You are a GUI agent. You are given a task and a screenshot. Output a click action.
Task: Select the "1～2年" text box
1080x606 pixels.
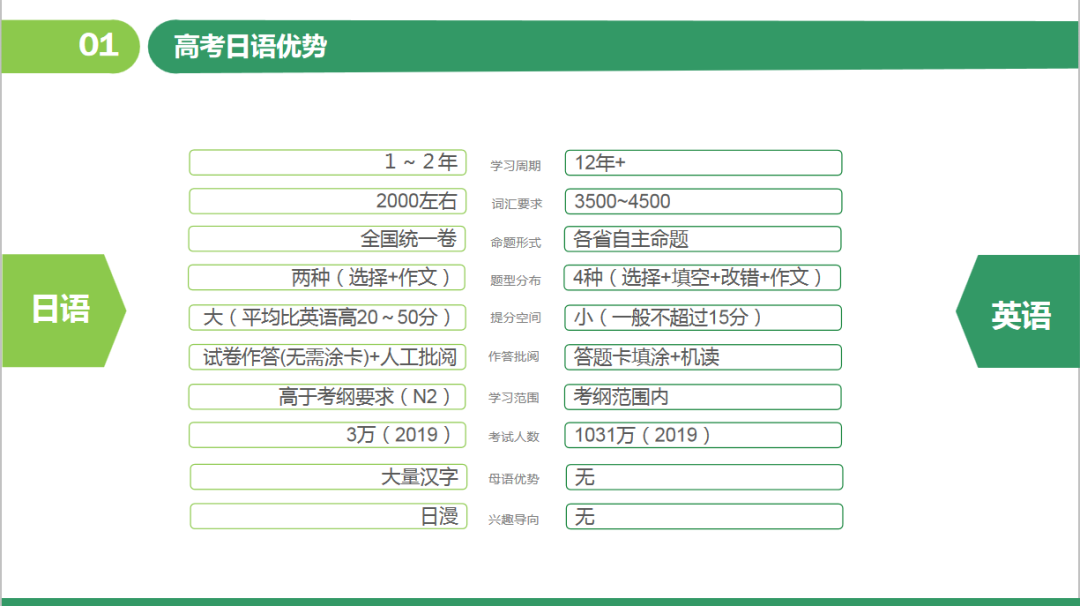(x=327, y=162)
